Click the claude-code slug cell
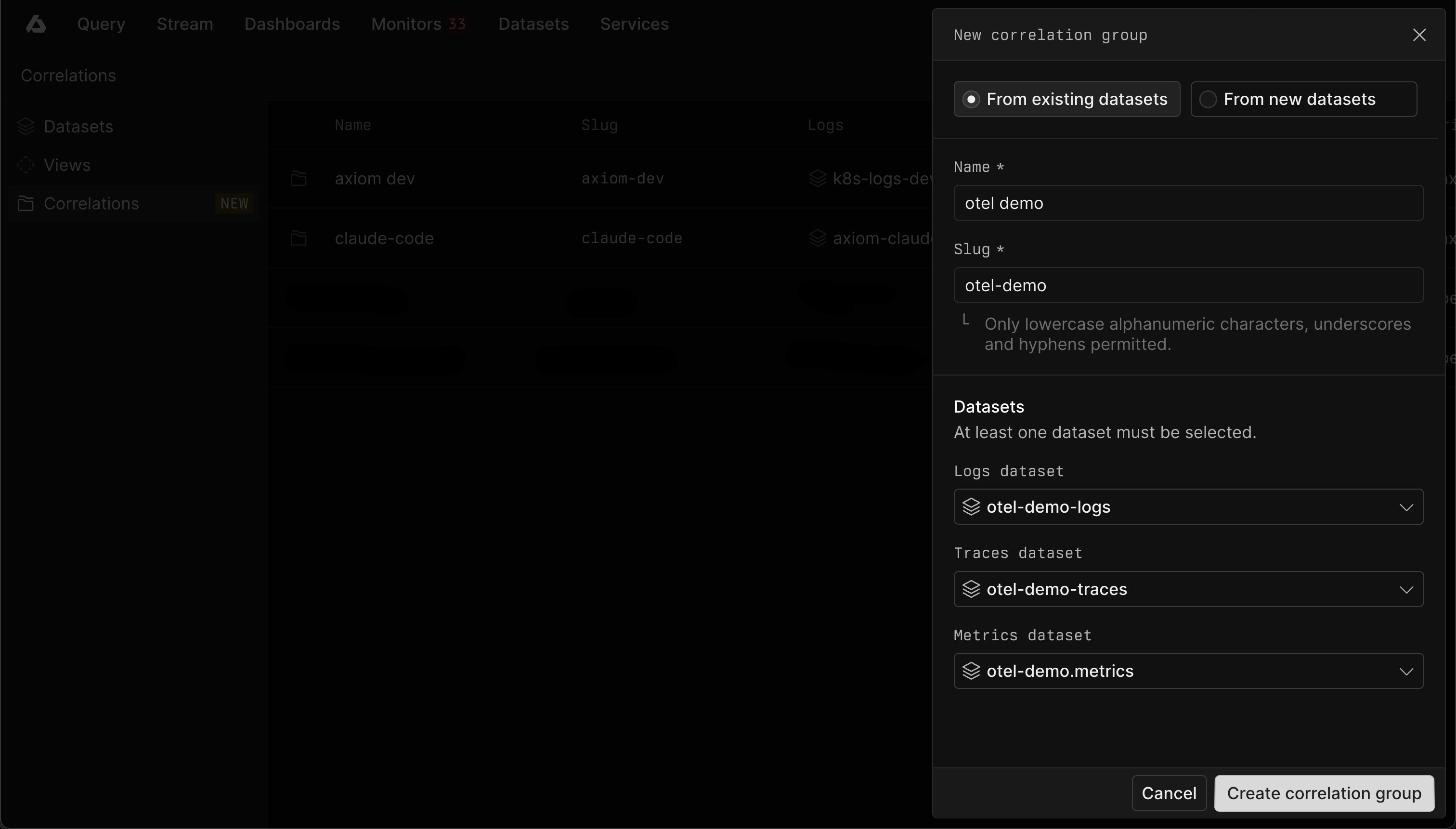This screenshot has height=829, width=1456. coord(632,238)
